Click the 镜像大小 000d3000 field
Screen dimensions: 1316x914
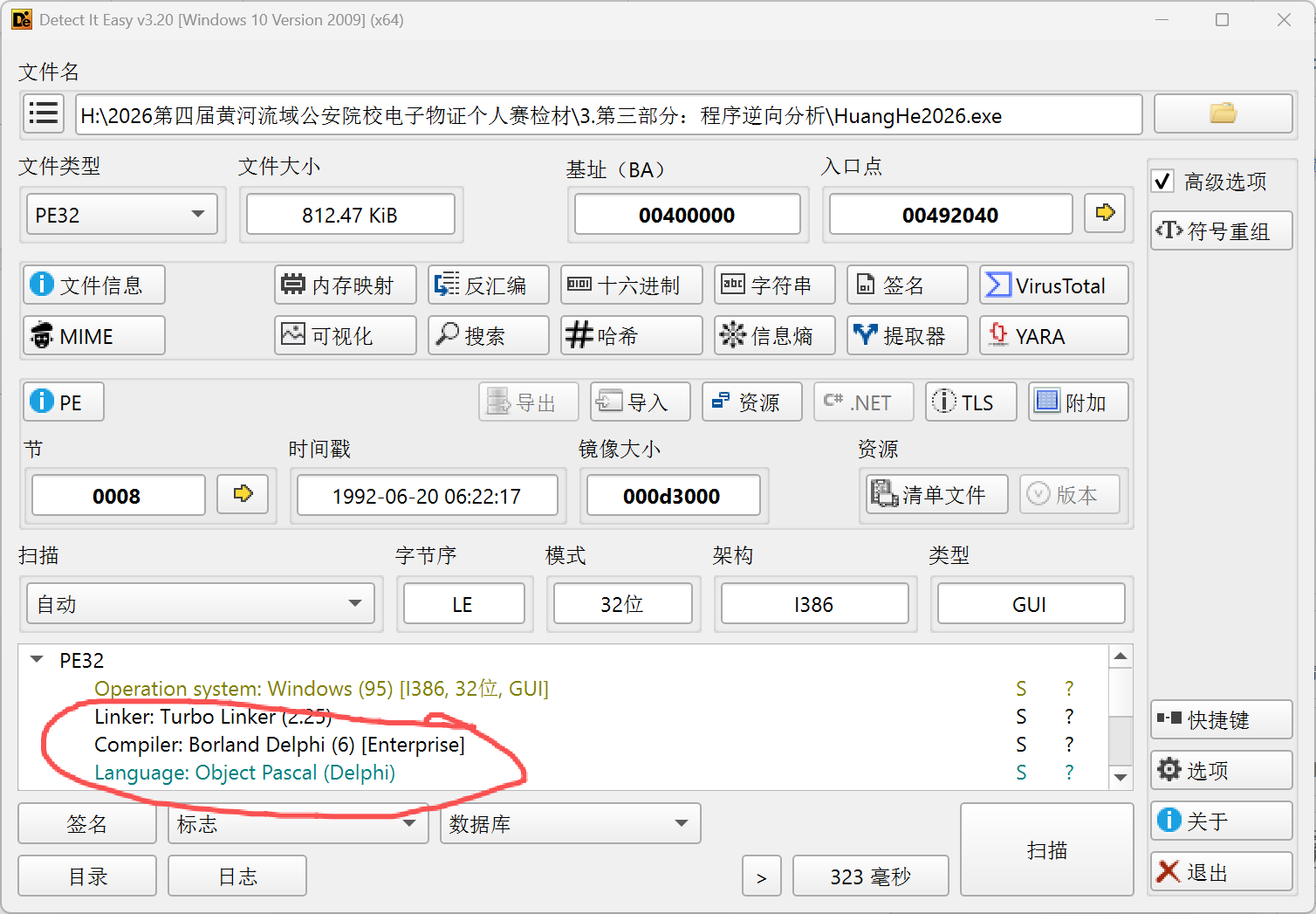[674, 496]
